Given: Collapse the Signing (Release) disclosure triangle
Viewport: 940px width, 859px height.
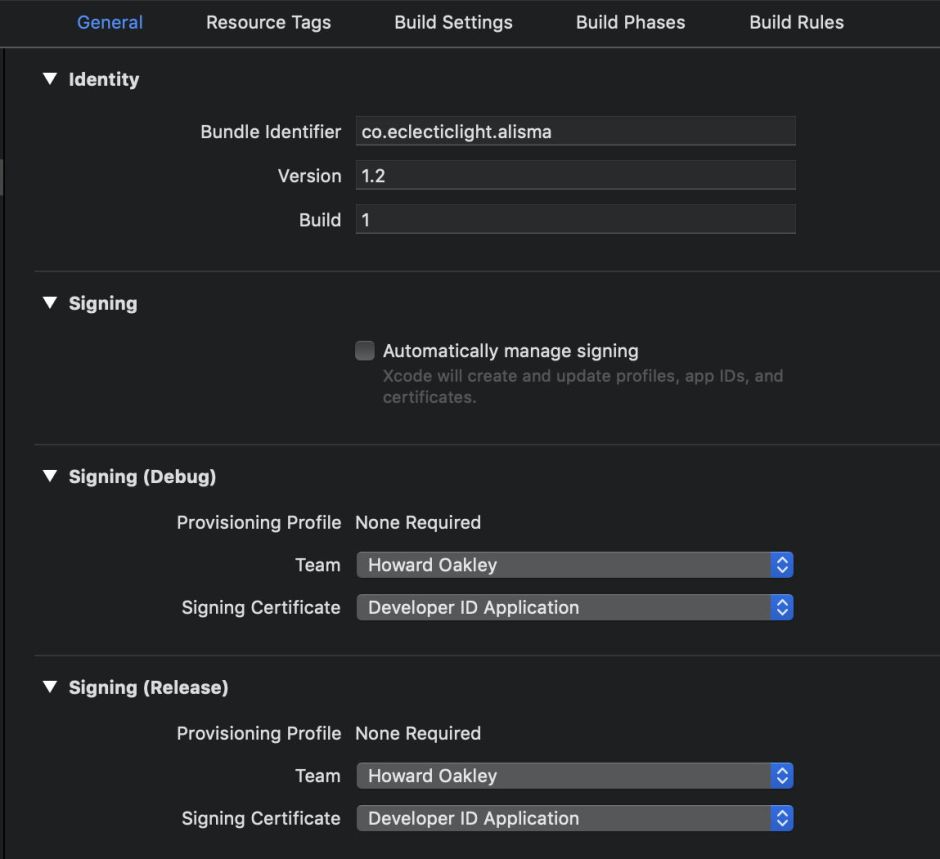Looking at the screenshot, I should (50, 687).
